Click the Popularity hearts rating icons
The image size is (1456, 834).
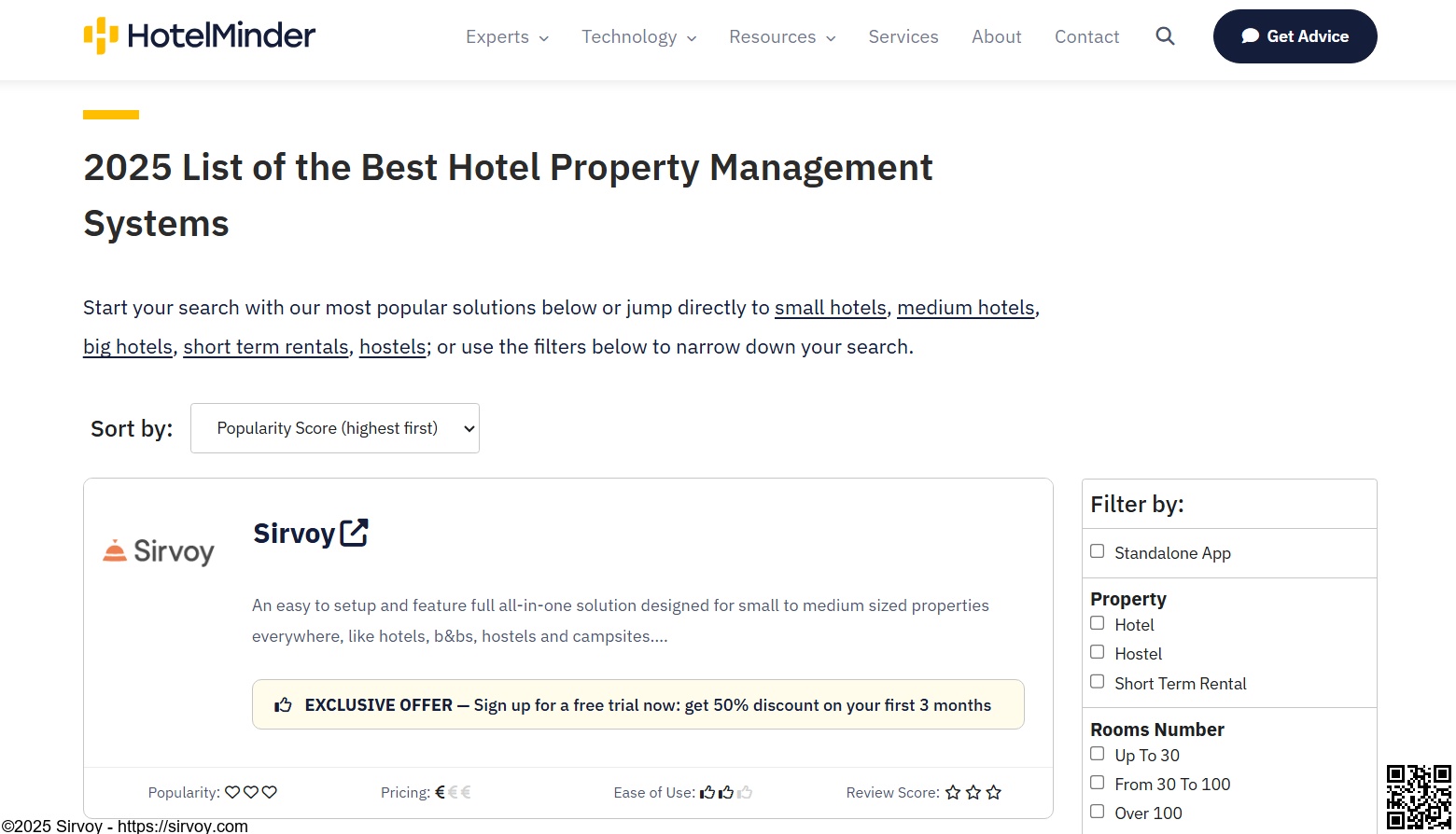[251, 792]
